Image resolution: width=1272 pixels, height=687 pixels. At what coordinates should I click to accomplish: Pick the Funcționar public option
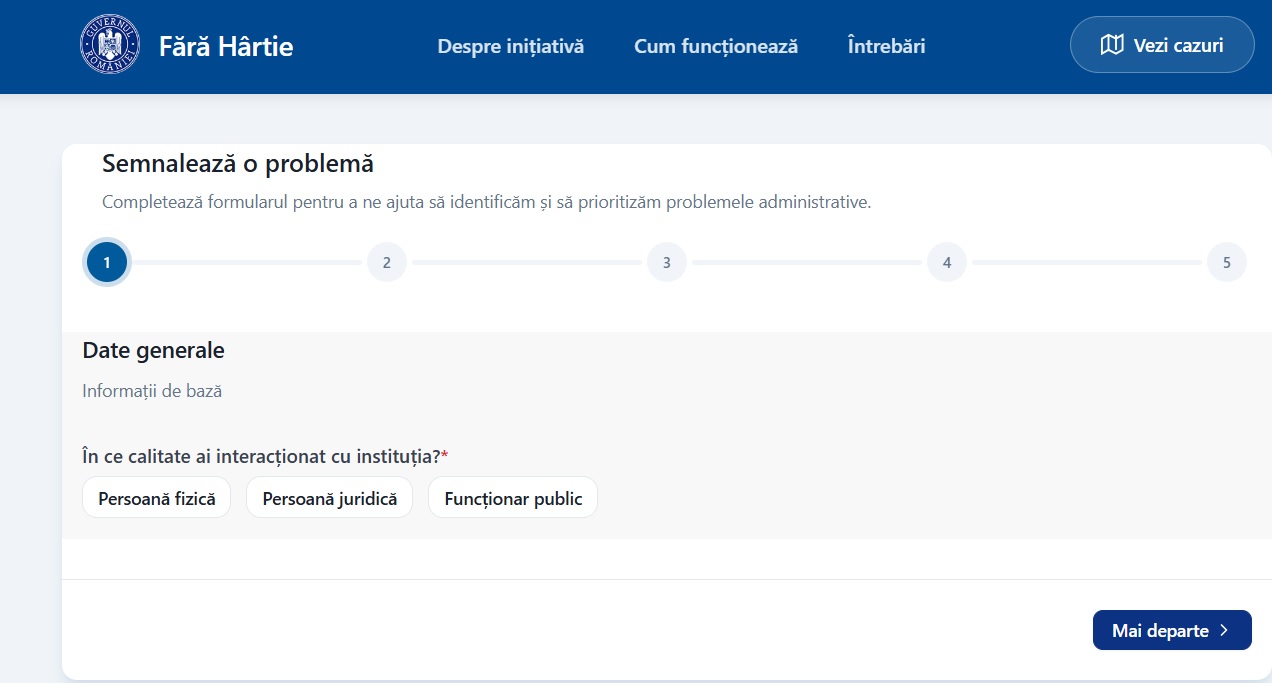(x=513, y=498)
